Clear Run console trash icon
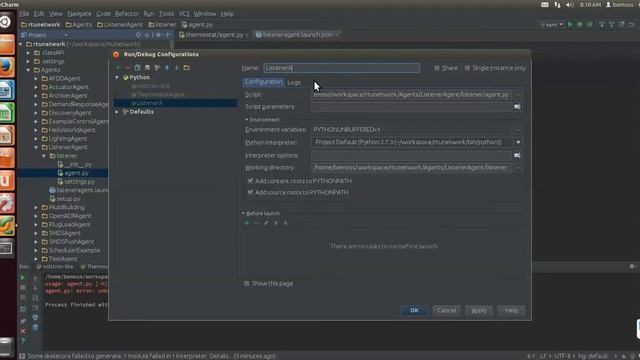This screenshot has height=360, width=640. point(36,327)
